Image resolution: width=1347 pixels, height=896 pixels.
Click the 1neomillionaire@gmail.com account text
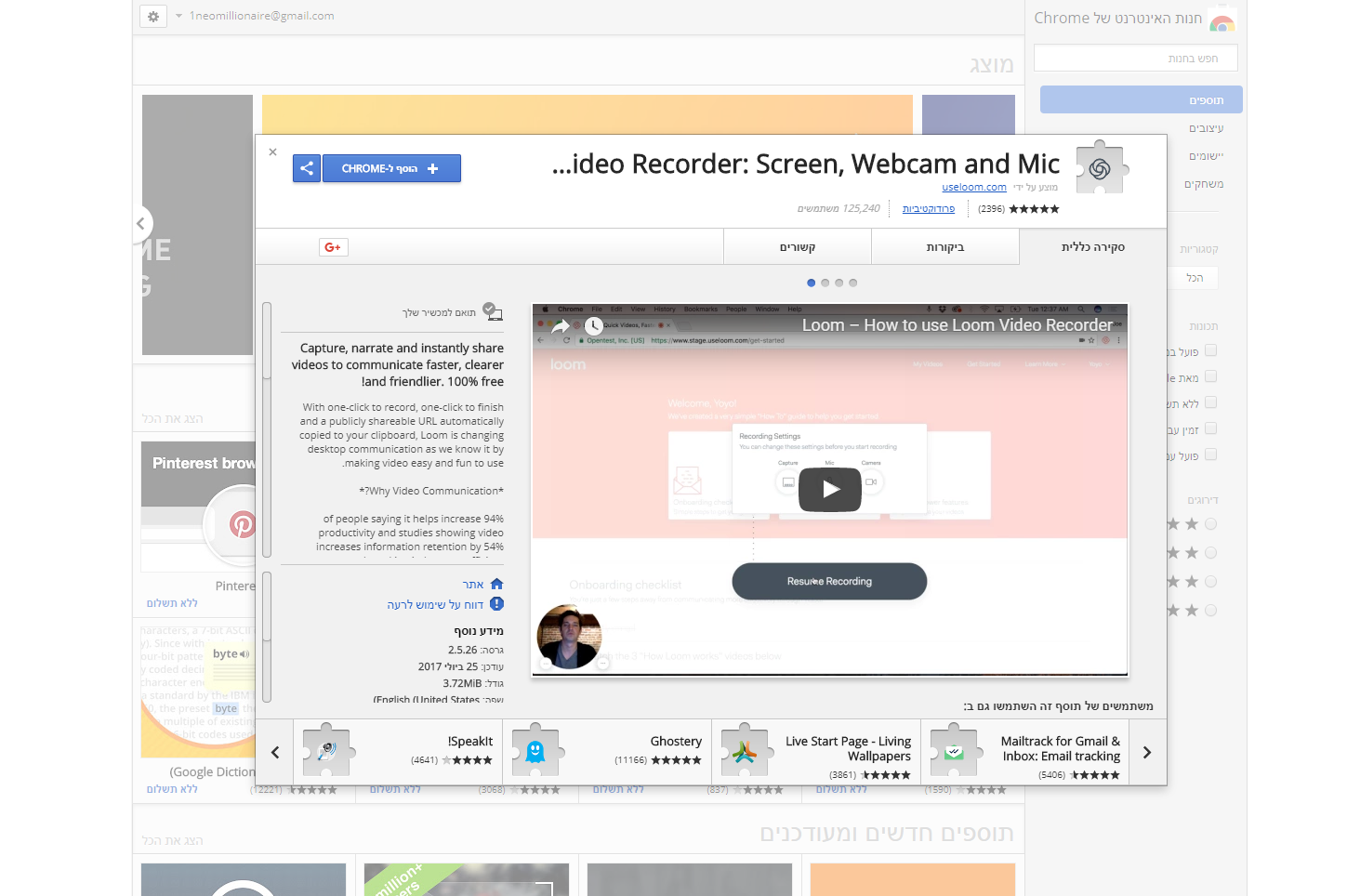coord(261,16)
